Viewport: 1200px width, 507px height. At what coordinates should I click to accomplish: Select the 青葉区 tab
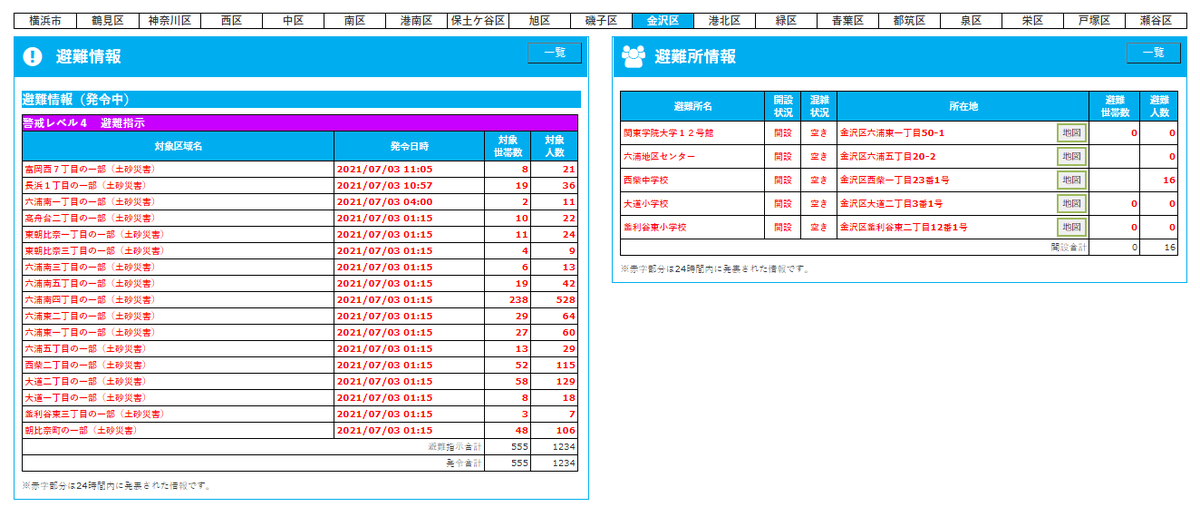pyautogui.click(x=848, y=20)
